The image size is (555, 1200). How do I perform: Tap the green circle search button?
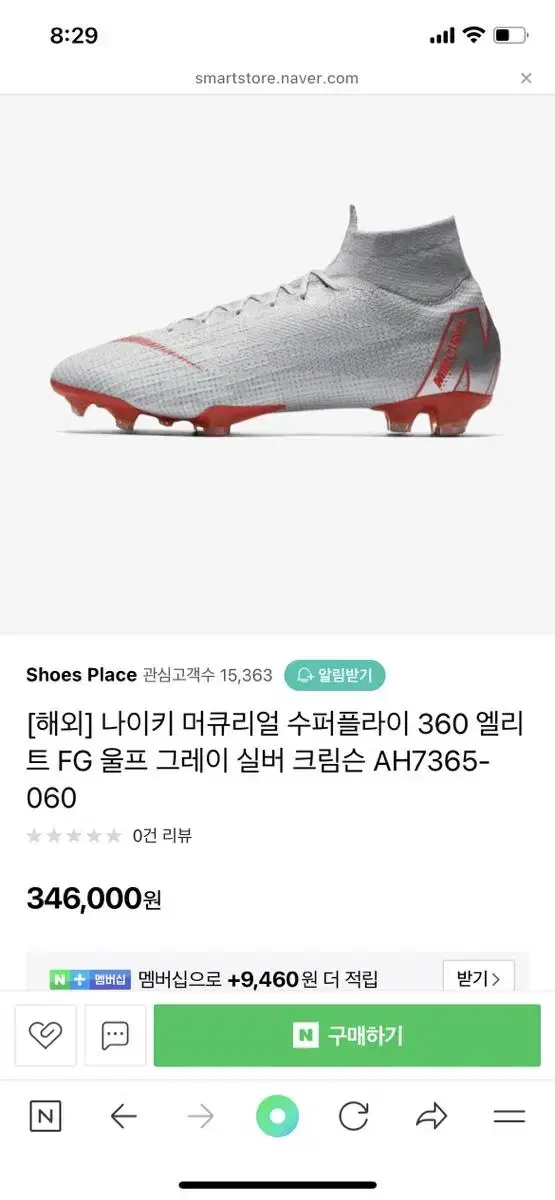point(277,1116)
